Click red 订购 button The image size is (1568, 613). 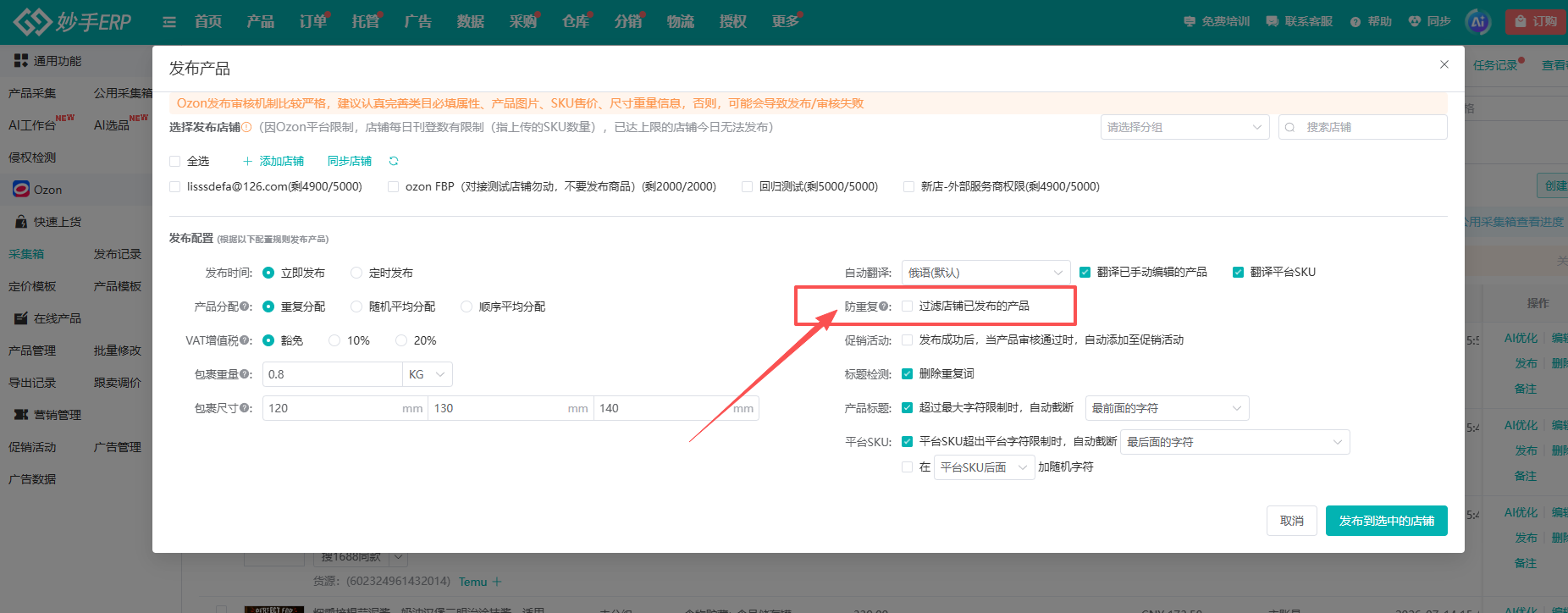(1534, 22)
